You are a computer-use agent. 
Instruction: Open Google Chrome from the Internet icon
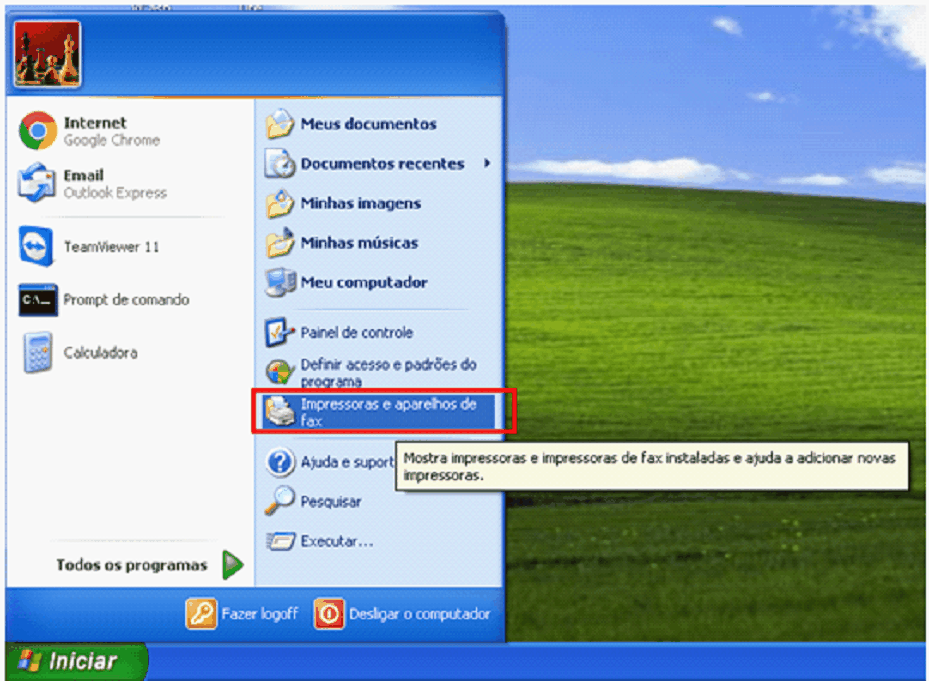click(38, 131)
